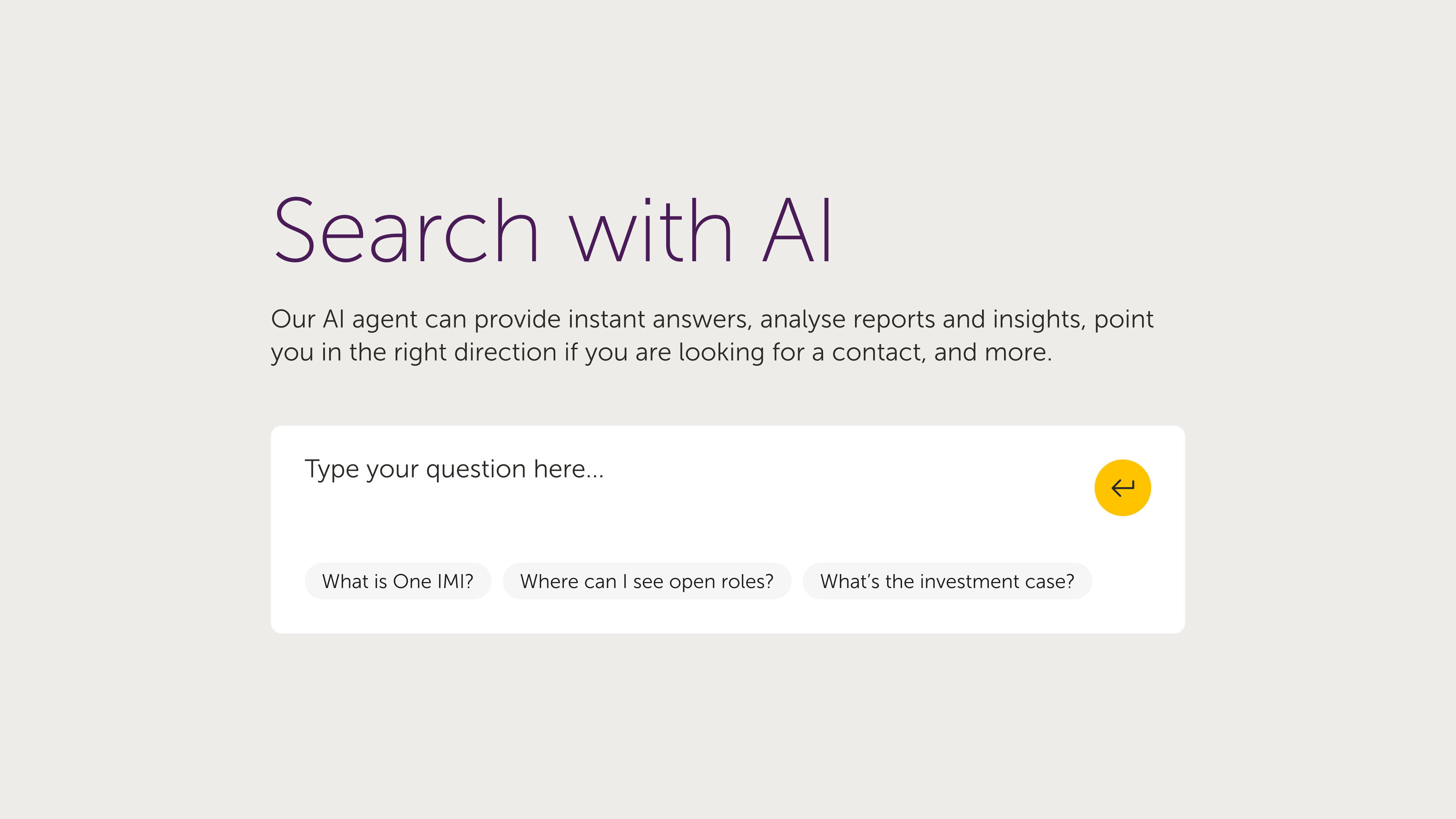Open the open roles suggested question
Viewport: 1456px width, 819px height.
(x=646, y=581)
